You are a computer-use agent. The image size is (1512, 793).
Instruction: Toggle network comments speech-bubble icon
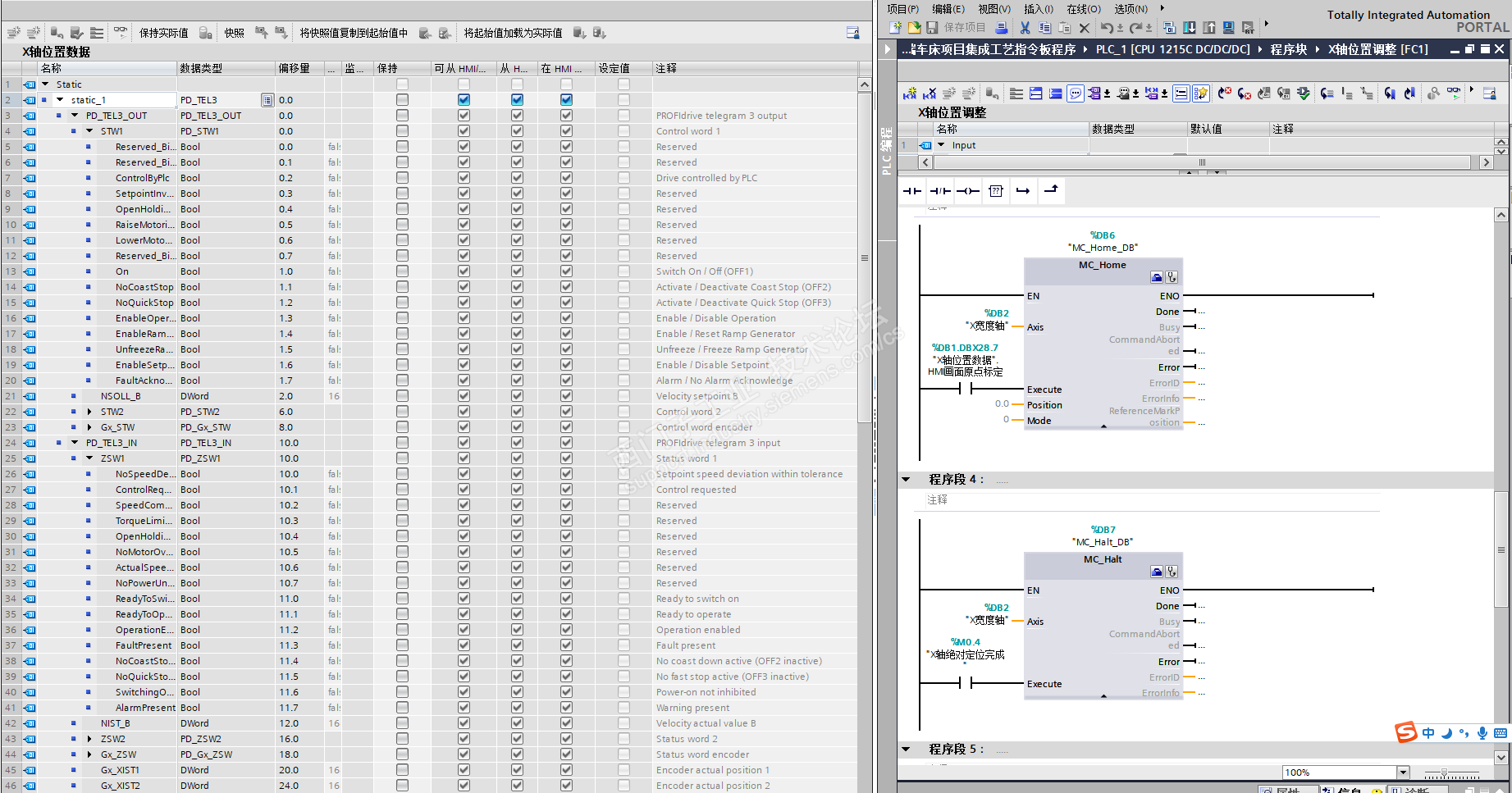point(1076,93)
